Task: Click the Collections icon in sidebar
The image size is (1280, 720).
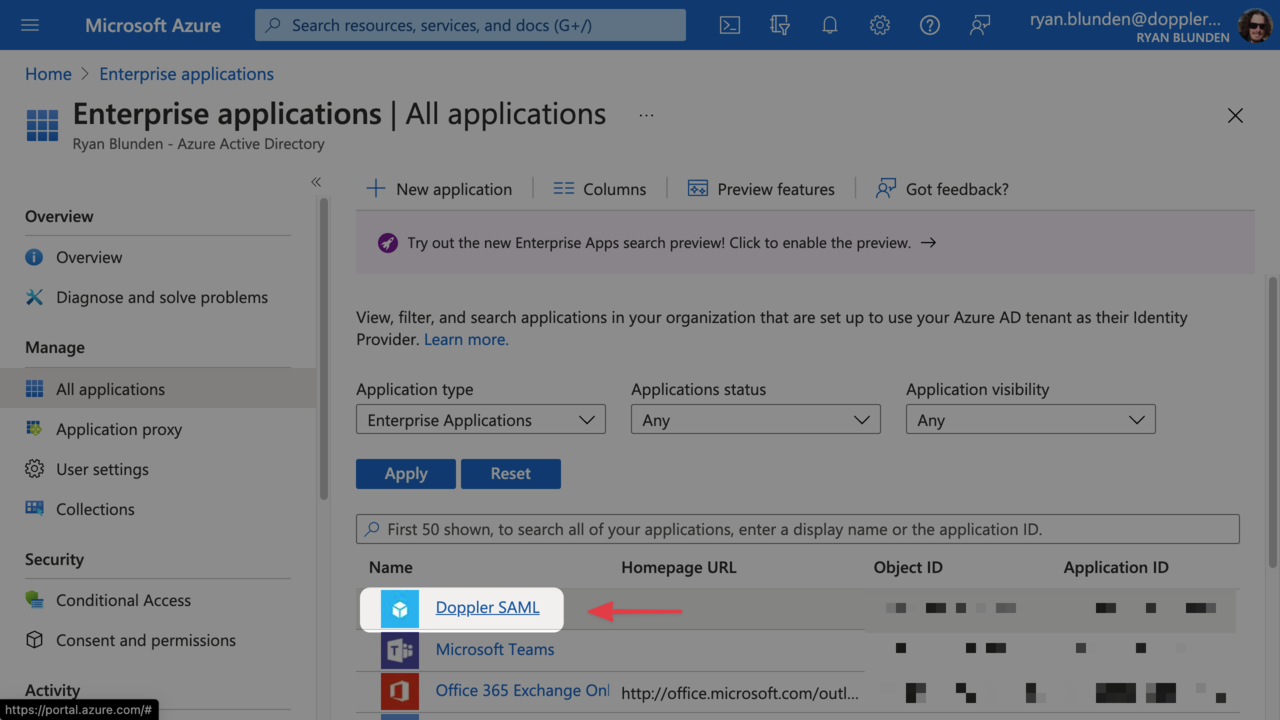Action: point(34,509)
